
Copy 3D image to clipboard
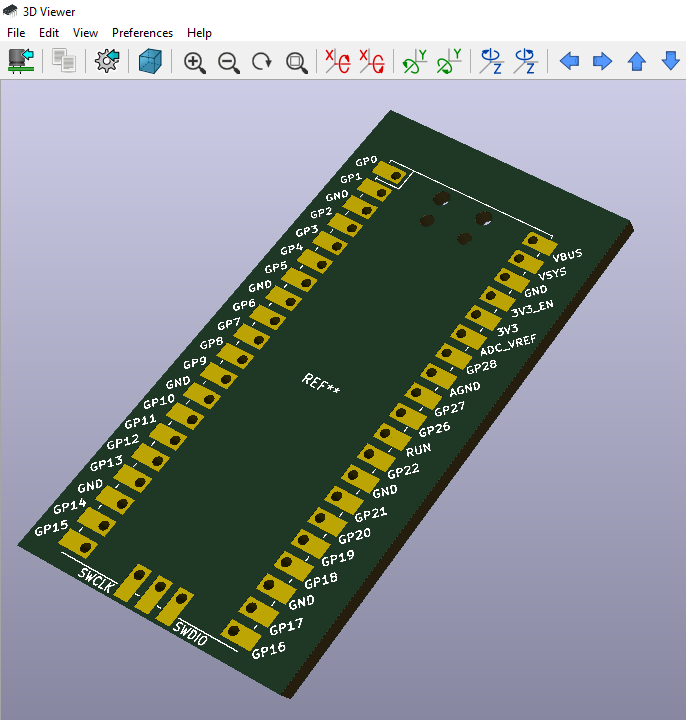[64, 62]
